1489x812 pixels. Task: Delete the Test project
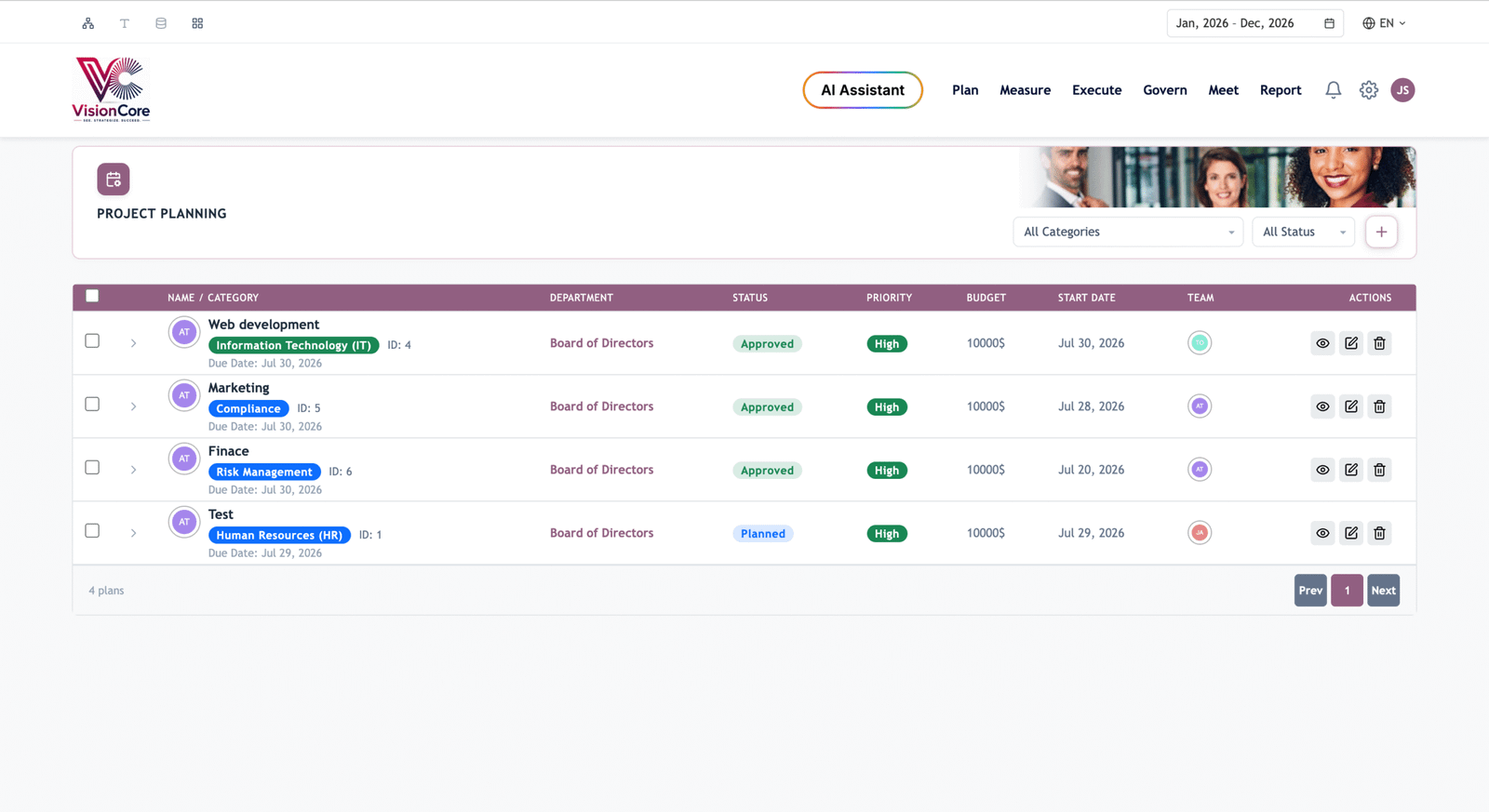tap(1380, 533)
